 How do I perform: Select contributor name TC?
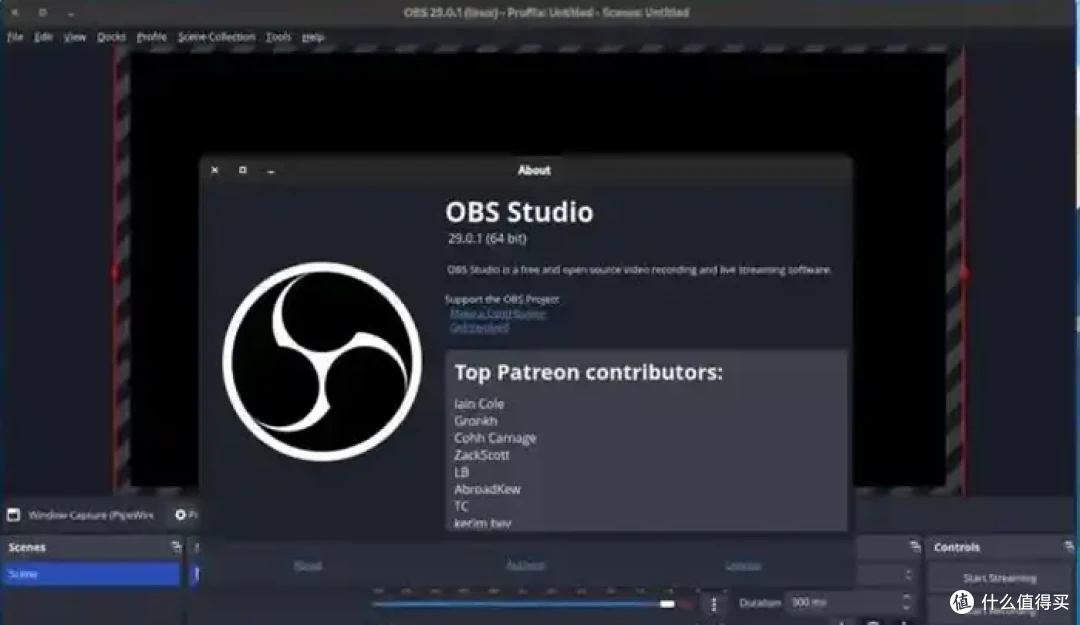tap(461, 506)
